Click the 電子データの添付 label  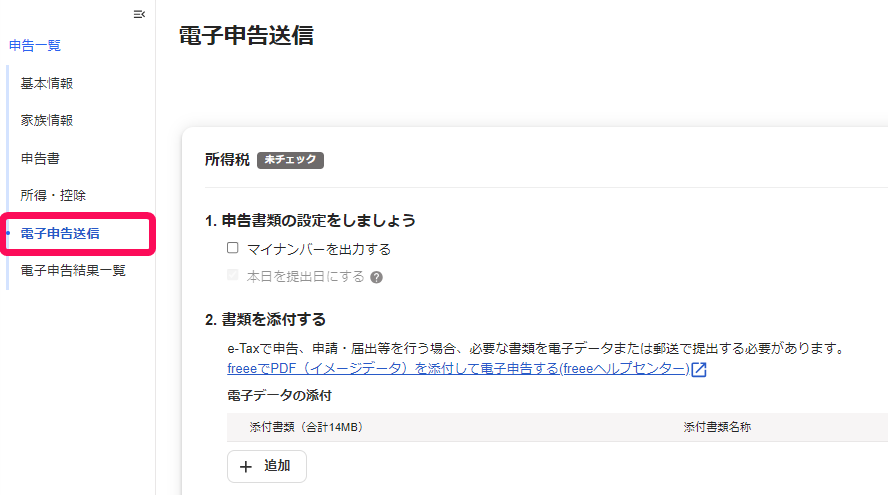click(280, 395)
